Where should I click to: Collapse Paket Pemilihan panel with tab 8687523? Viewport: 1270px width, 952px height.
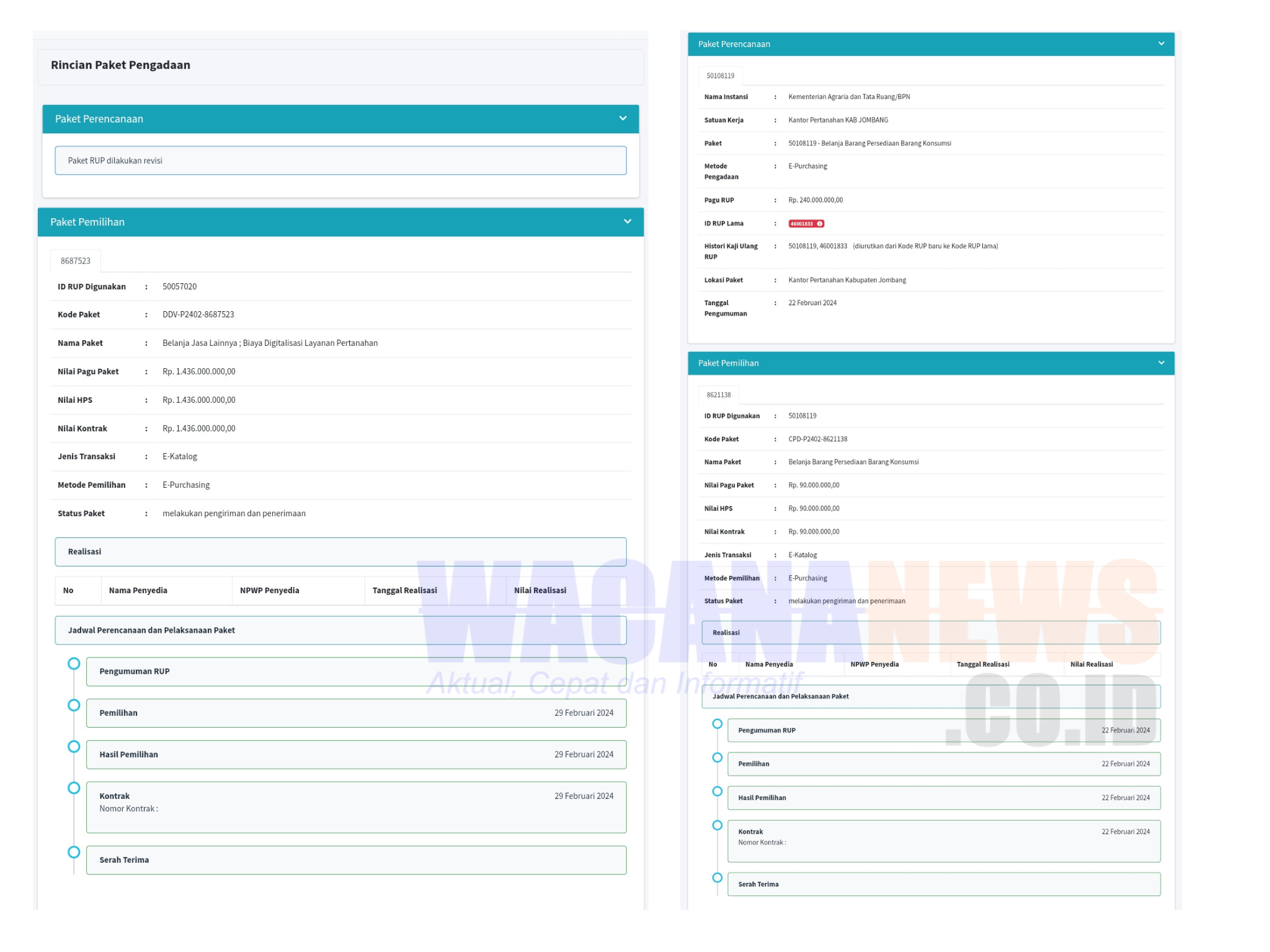coord(627,222)
